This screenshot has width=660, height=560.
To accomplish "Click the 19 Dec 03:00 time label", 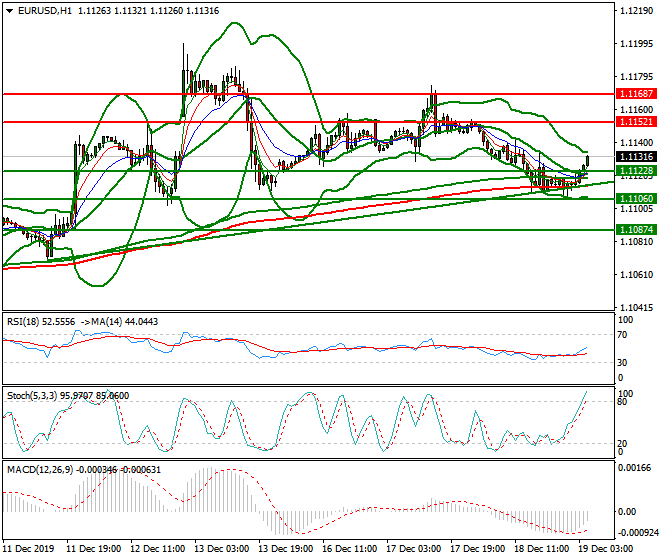I will 605,549.
